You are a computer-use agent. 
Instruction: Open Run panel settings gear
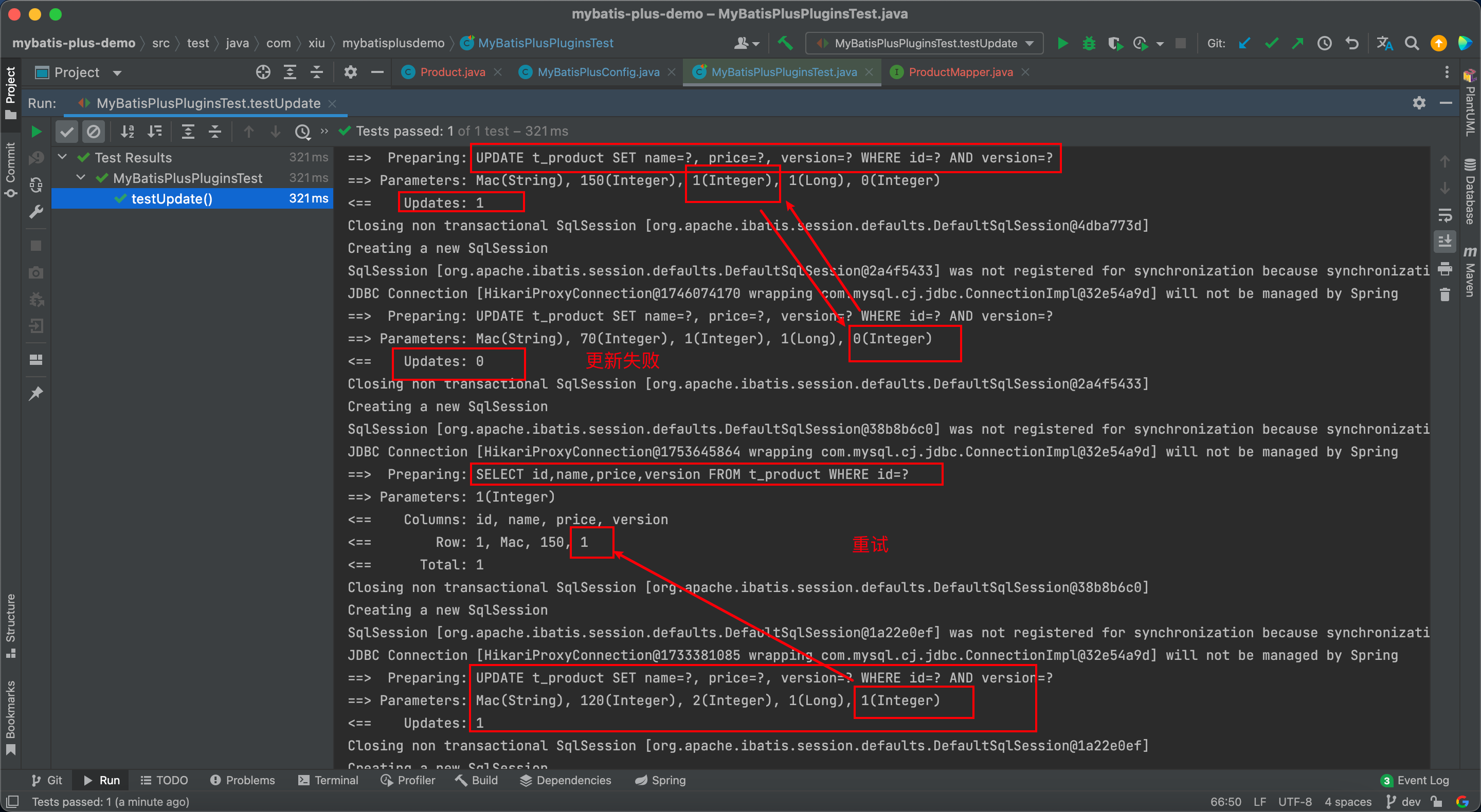1419,103
